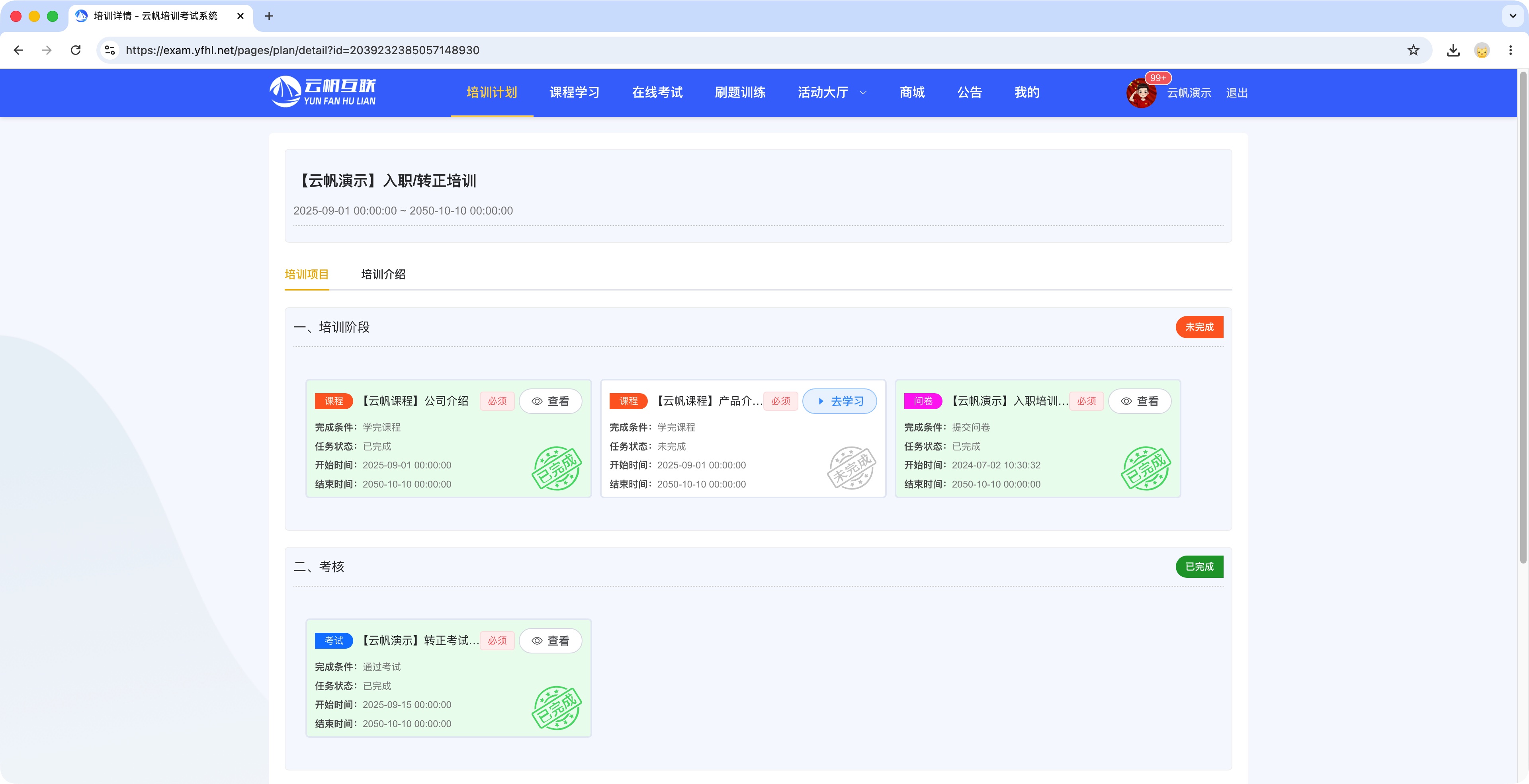Click the 云帆演示 username
1529x784 pixels.
pyautogui.click(x=1189, y=93)
